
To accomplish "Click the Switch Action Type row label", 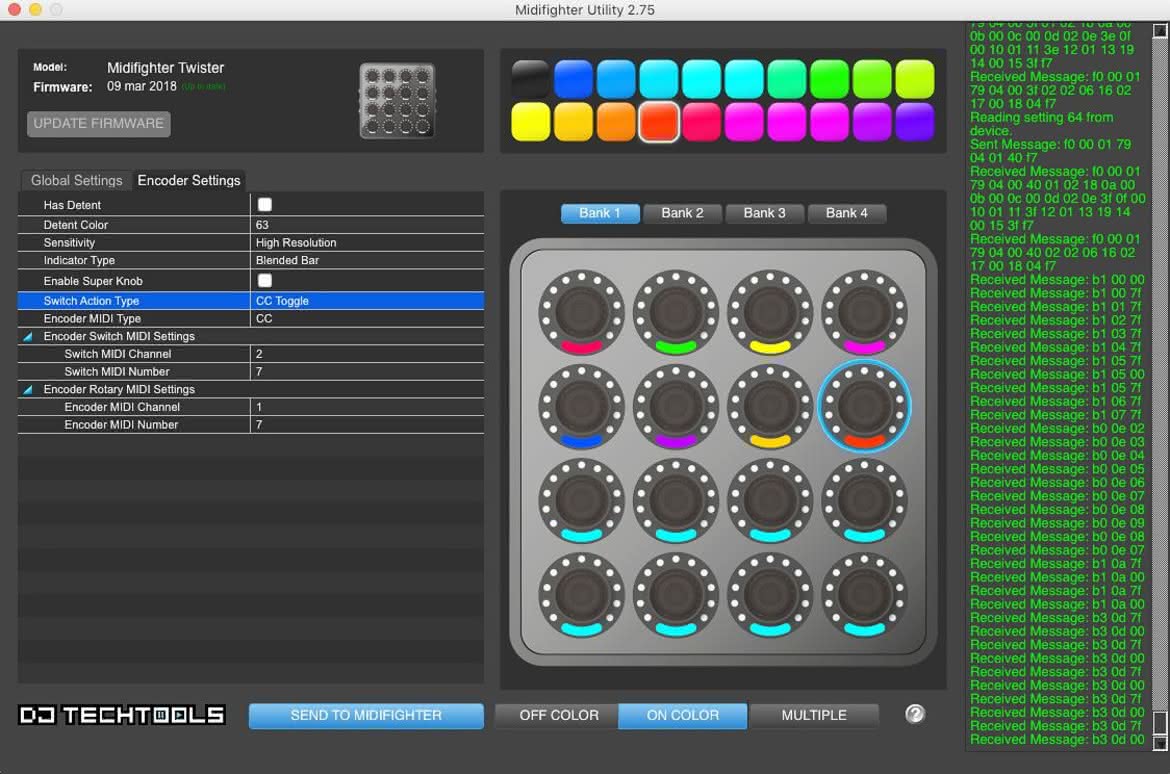I will (x=91, y=301).
